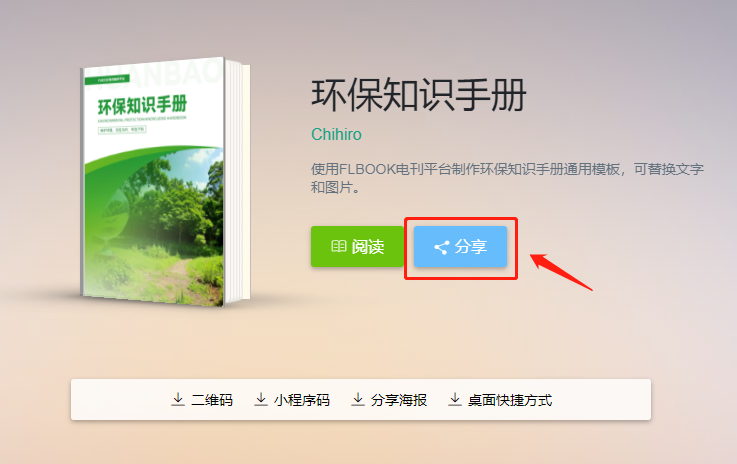This screenshot has width=737, height=464.
Task: Click the green title printed on the book cover
Action: tap(142, 105)
